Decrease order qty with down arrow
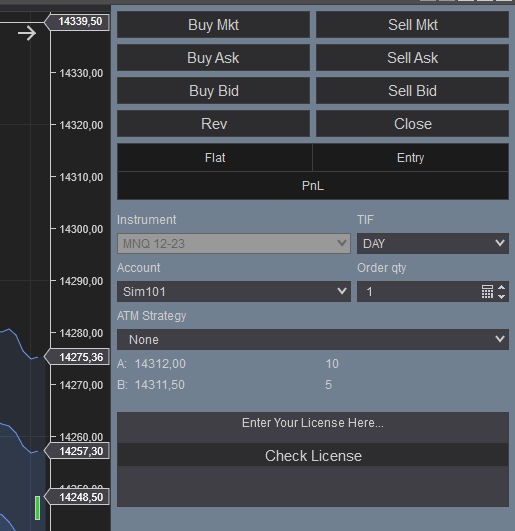Image resolution: width=515 pixels, height=531 pixels. point(502,296)
